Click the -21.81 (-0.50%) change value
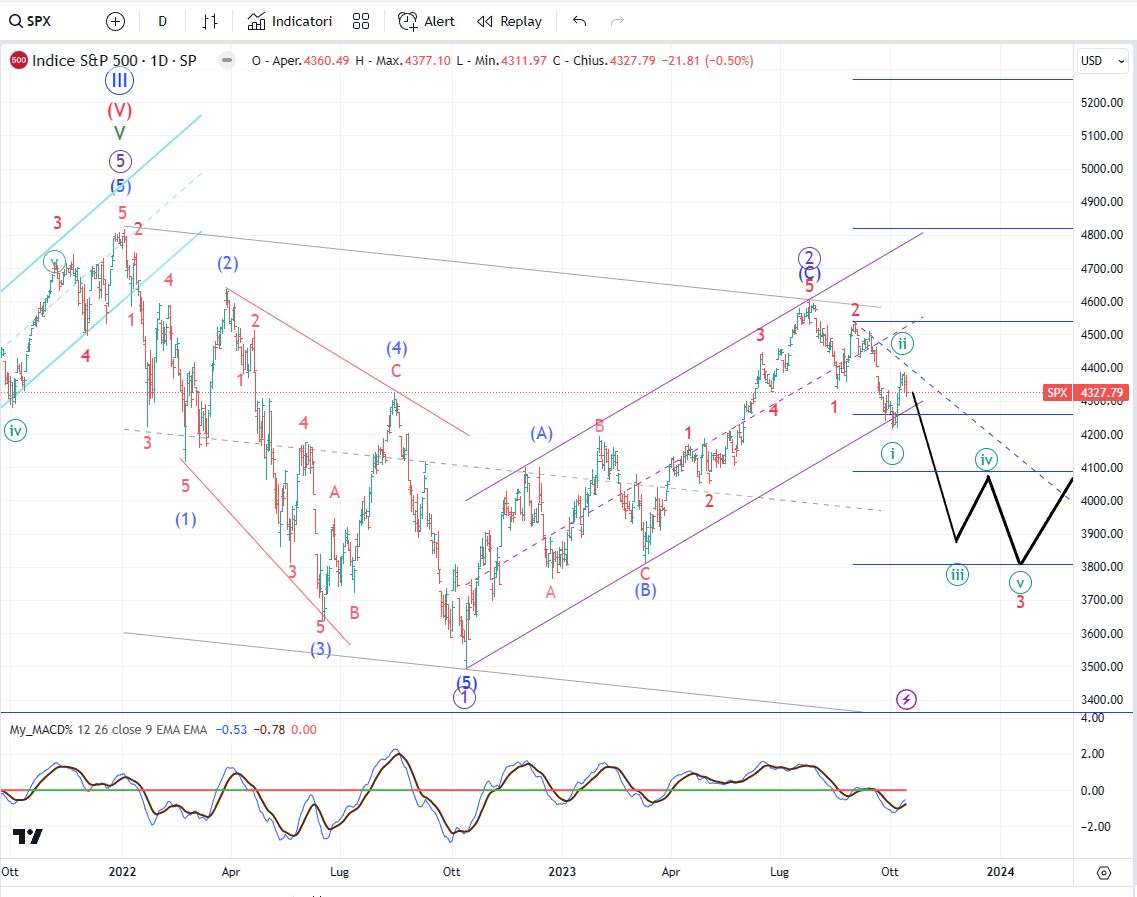Image resolution: width=1137 pixels, height=897 pixels. [708, 61]
